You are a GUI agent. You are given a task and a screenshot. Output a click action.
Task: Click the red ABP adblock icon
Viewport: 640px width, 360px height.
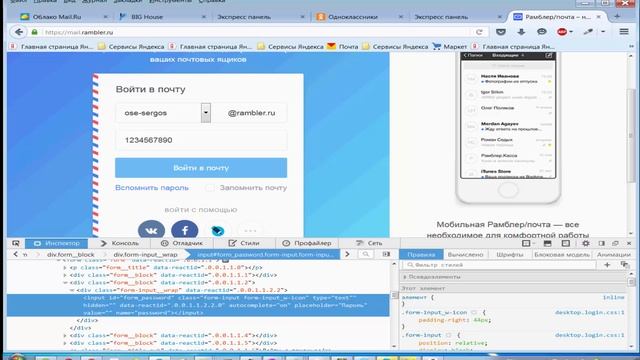click(x=562, y=32)
